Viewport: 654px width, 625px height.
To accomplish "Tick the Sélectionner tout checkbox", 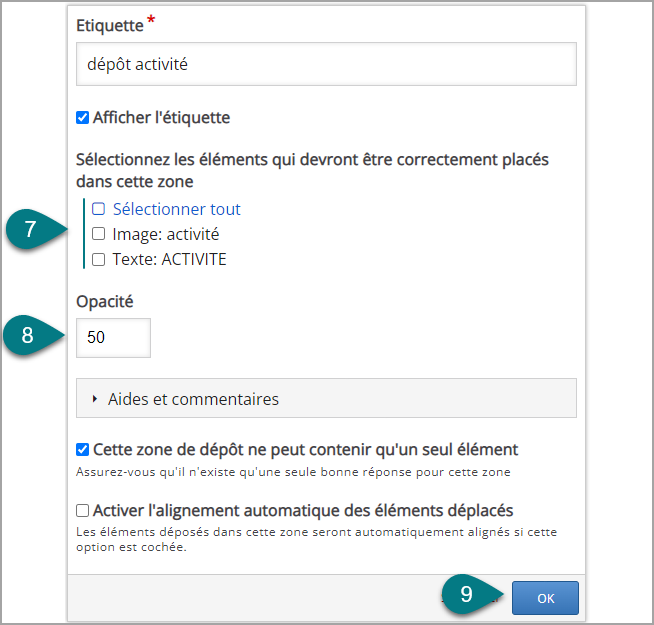I will point(98,209).
